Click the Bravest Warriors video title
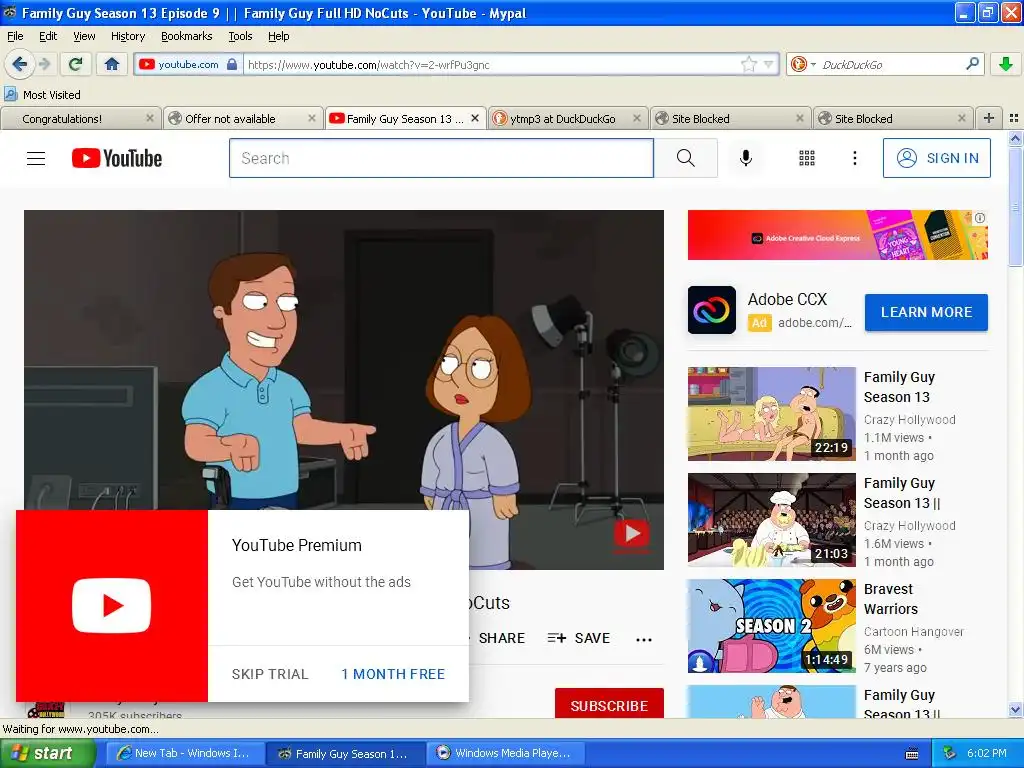The image size is (1024, 768). pos(891,599)
